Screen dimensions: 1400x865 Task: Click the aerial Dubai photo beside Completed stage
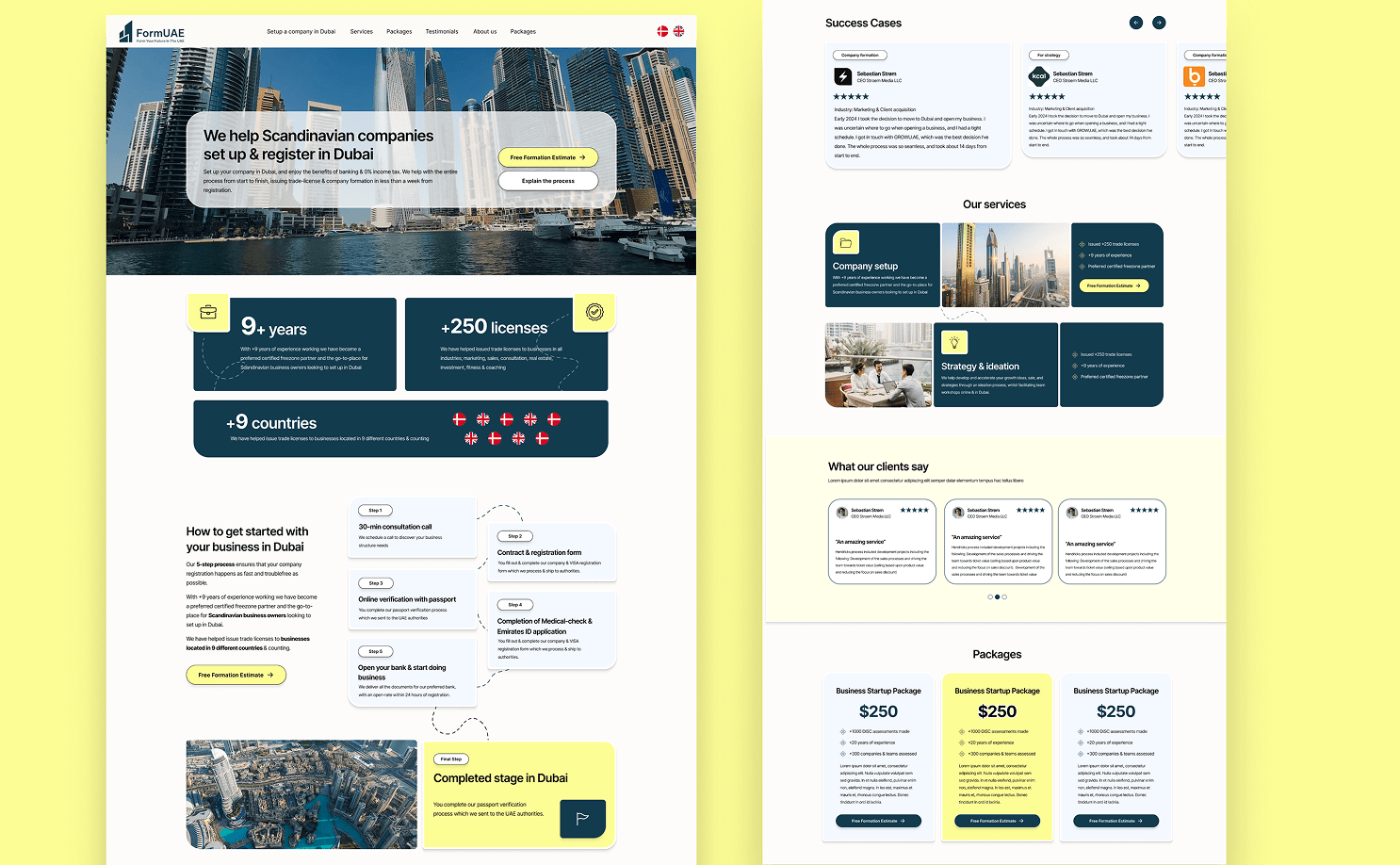coord(301,794)
